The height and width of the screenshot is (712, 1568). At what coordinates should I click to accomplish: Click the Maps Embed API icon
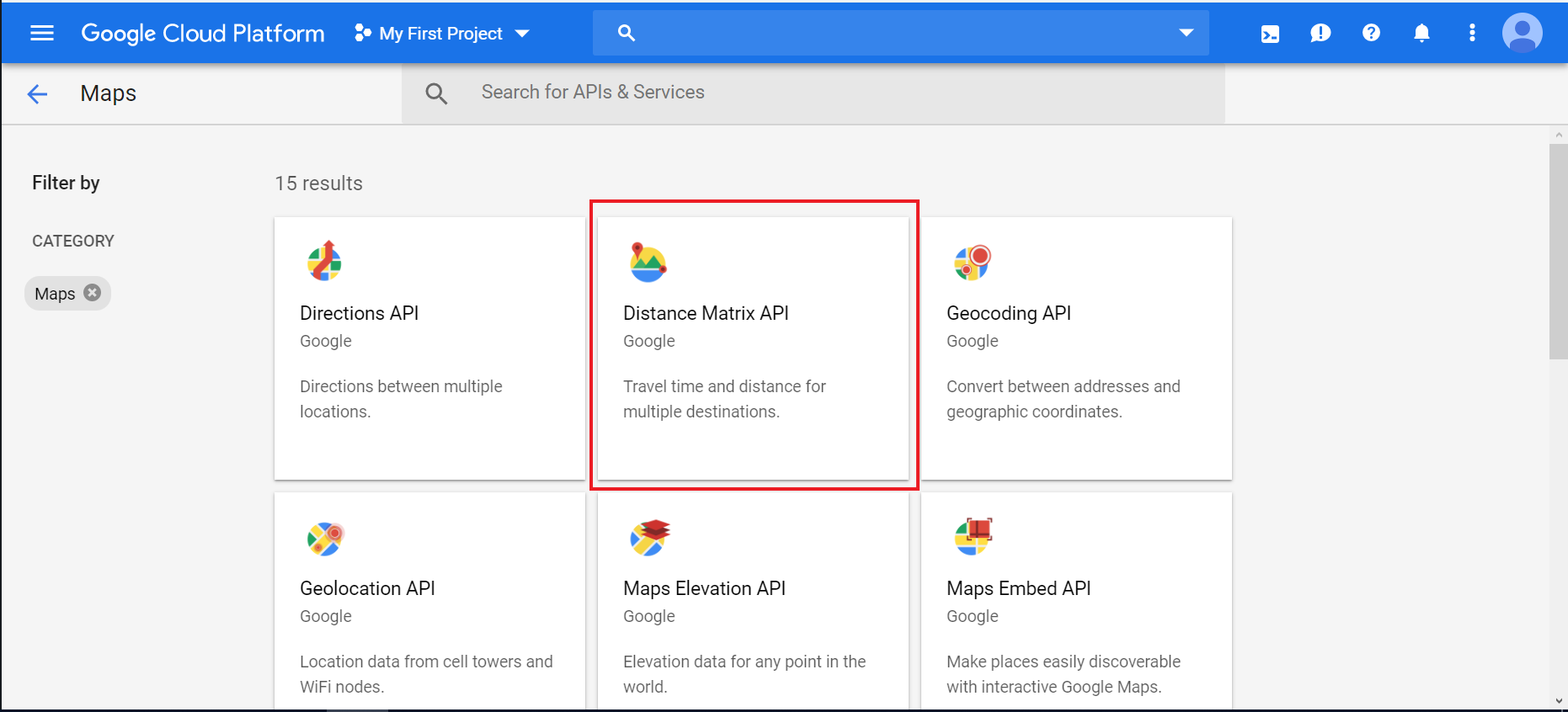pyautogui.click(x=973, y=537)
